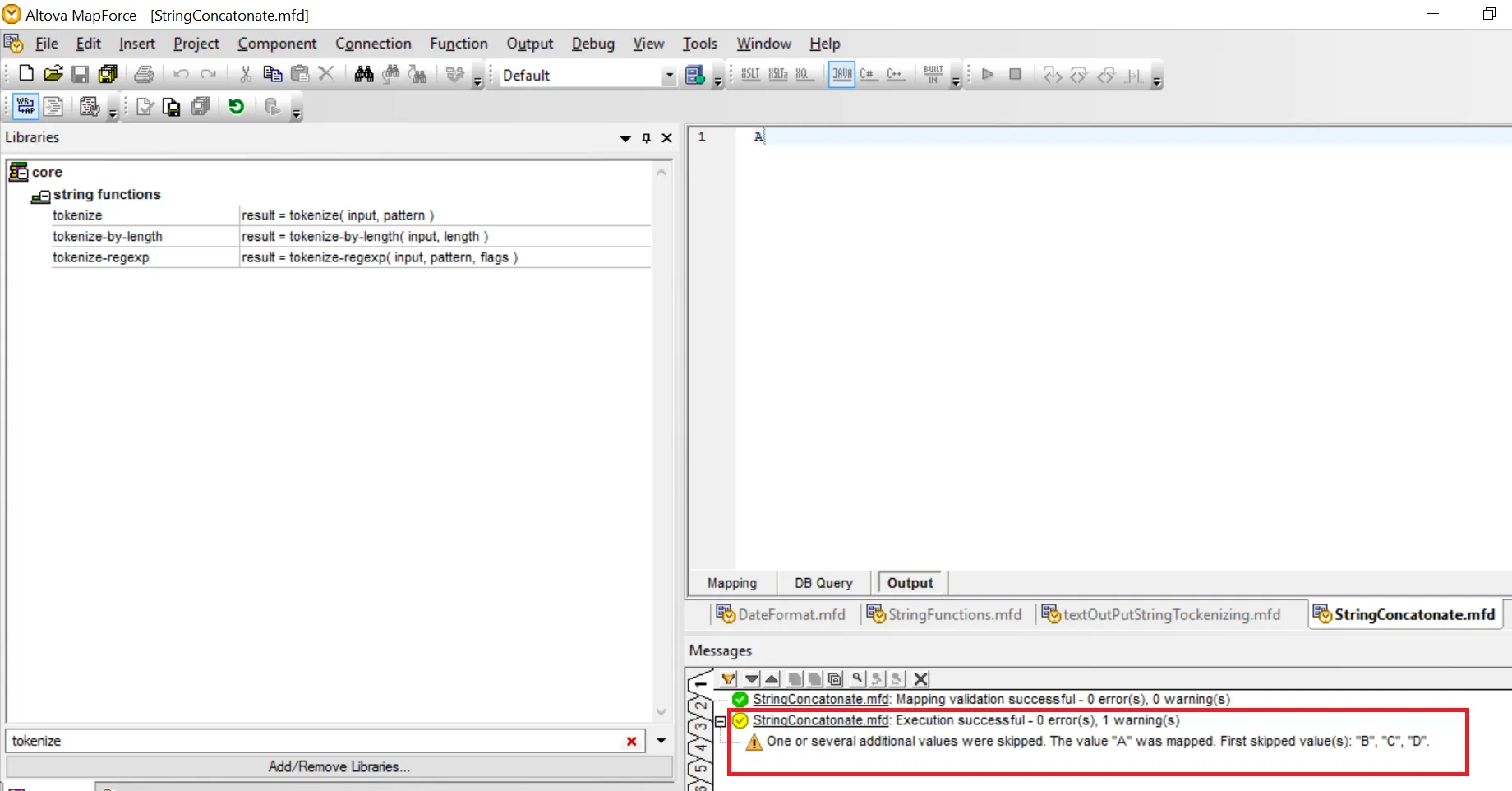
Task: Create a new mapping file
Action: click(x=26, y=74)
